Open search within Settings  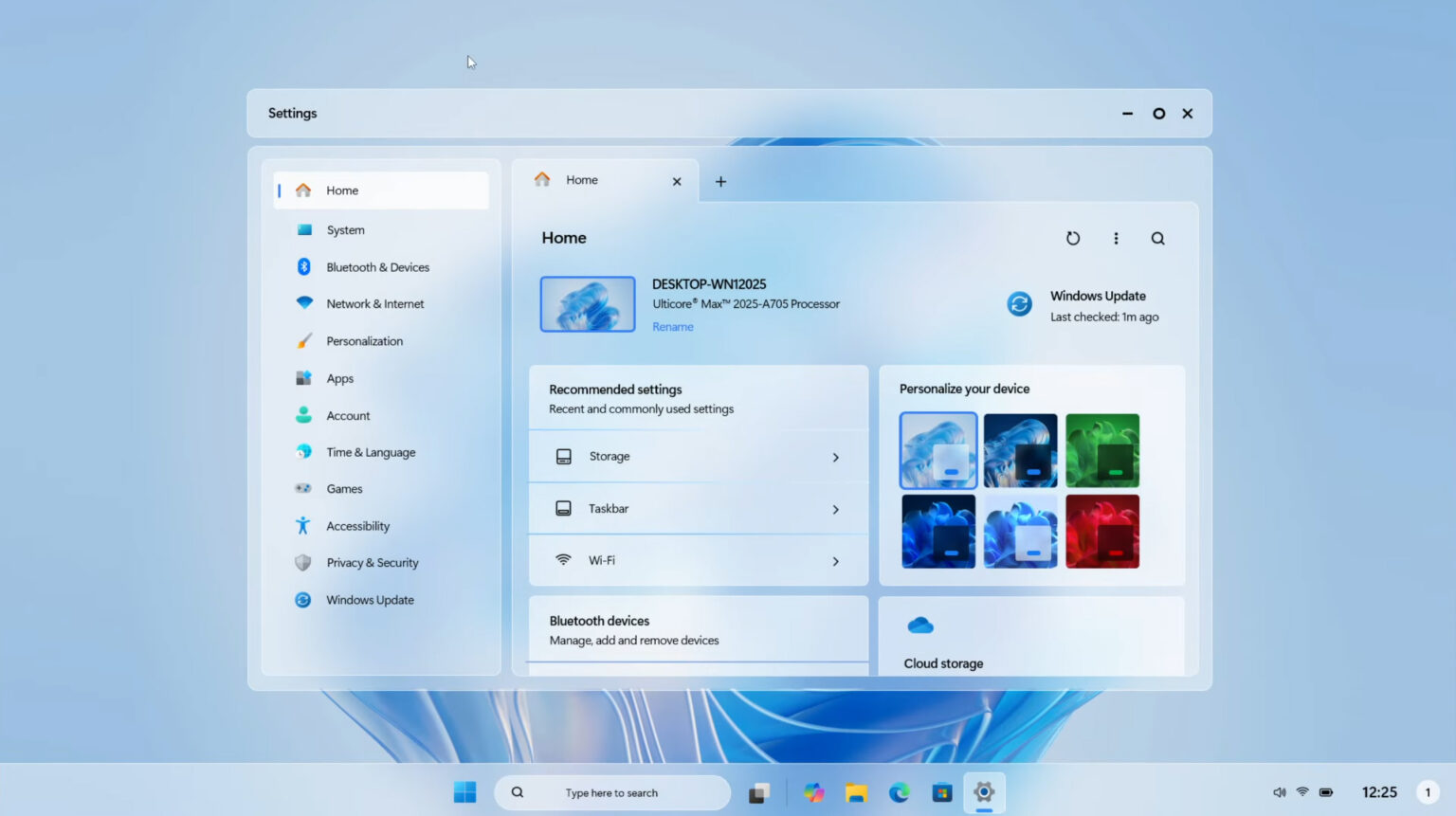click(x=1157, y=238)
